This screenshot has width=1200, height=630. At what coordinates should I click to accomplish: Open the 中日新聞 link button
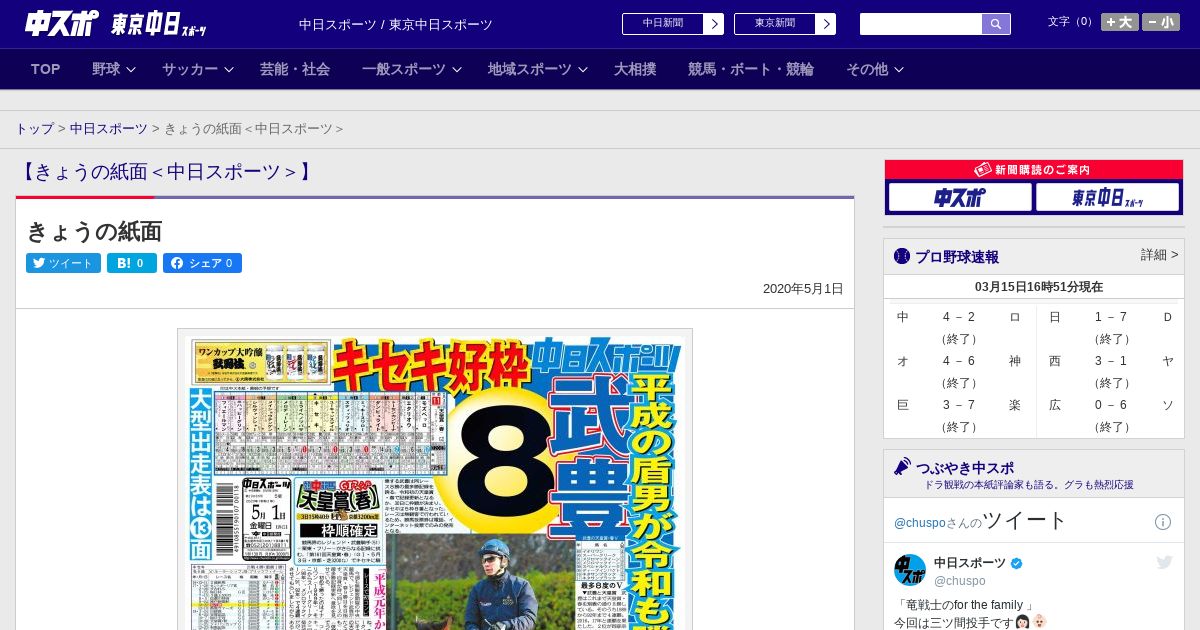coord(663,24)
